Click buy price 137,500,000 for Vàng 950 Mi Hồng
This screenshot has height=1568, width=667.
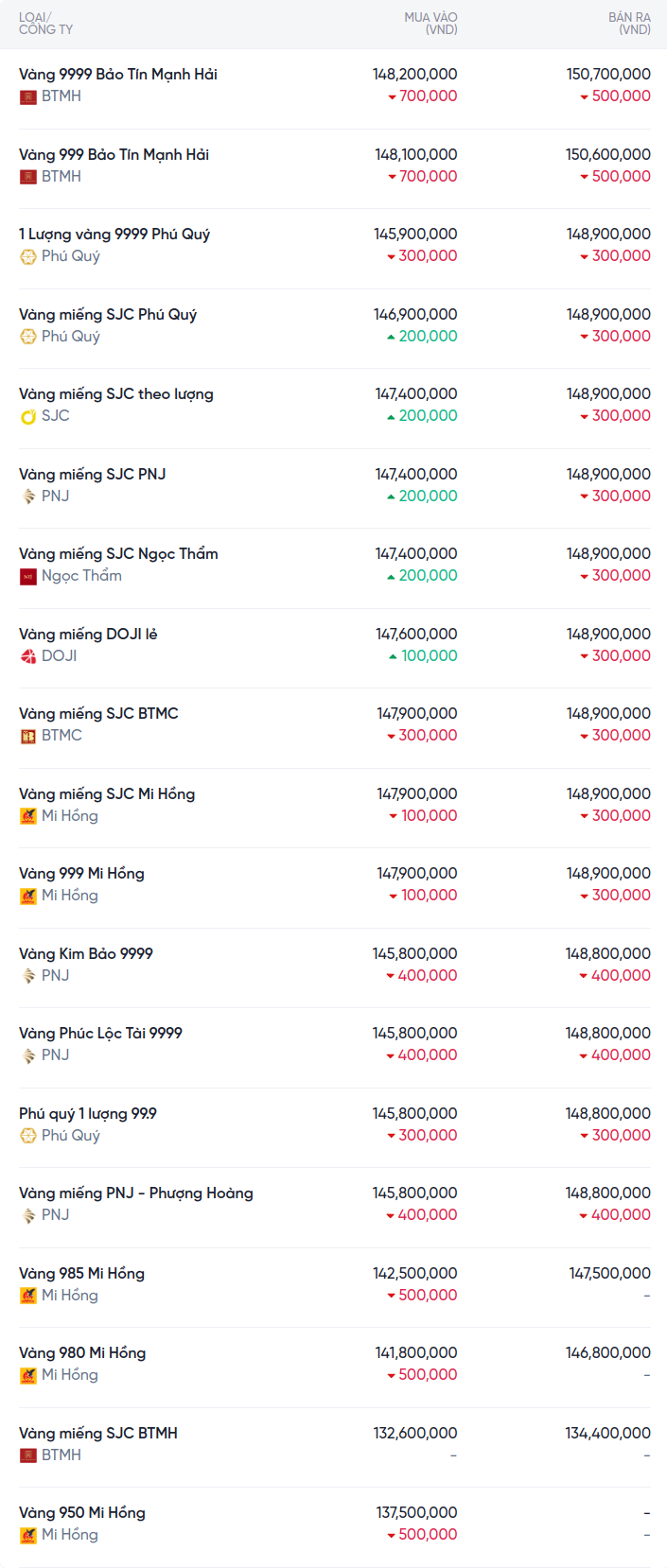click(x=416, y=1513)
